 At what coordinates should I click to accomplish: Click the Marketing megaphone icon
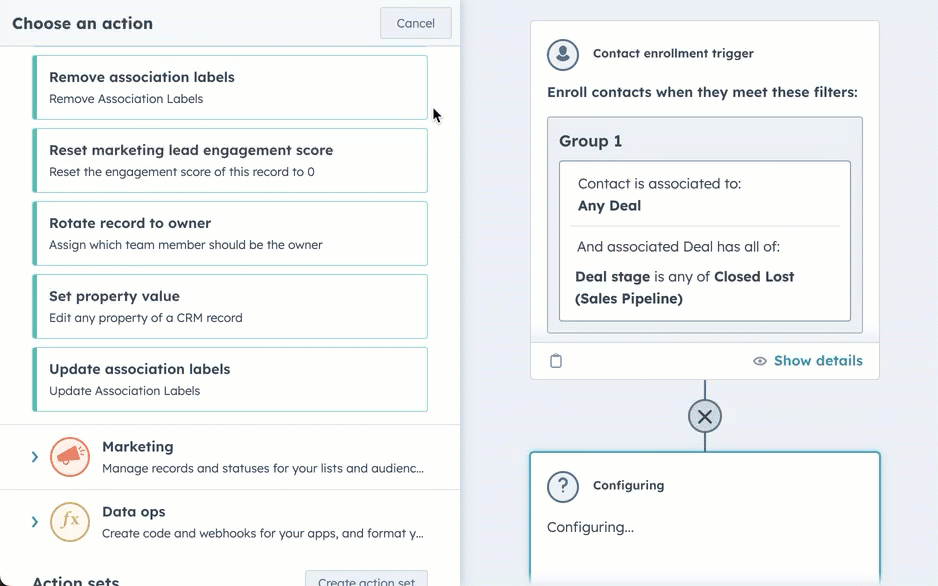coord(70,457)
